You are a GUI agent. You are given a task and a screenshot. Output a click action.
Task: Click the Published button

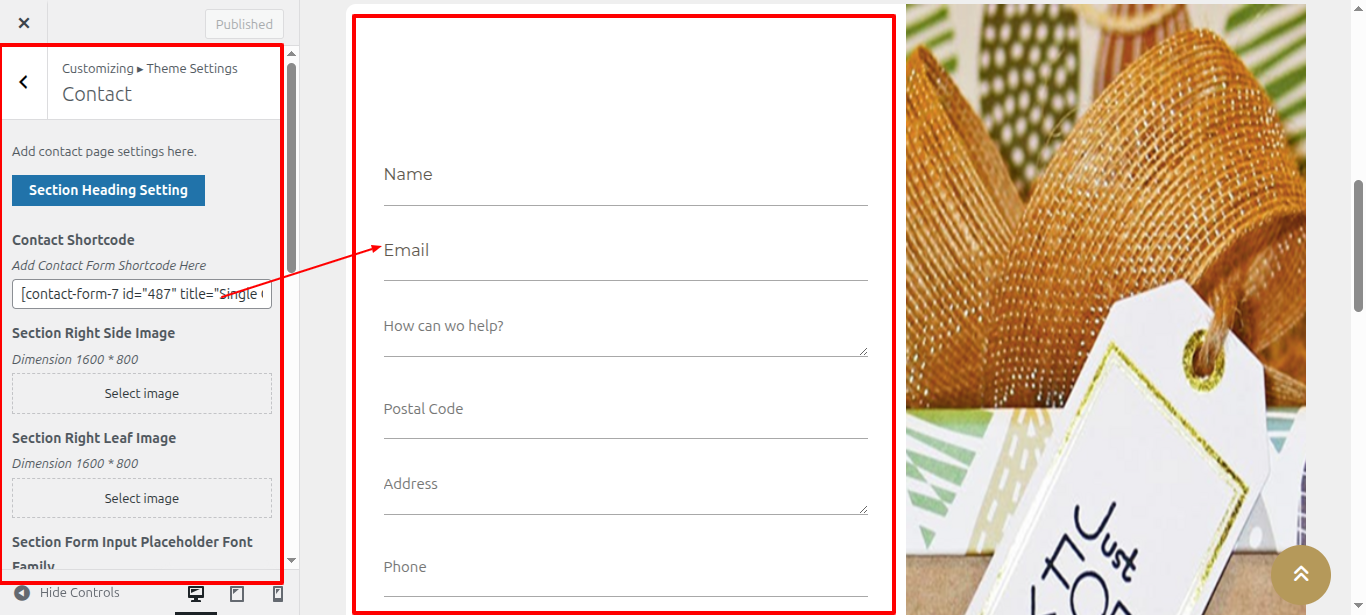(244, 24)
